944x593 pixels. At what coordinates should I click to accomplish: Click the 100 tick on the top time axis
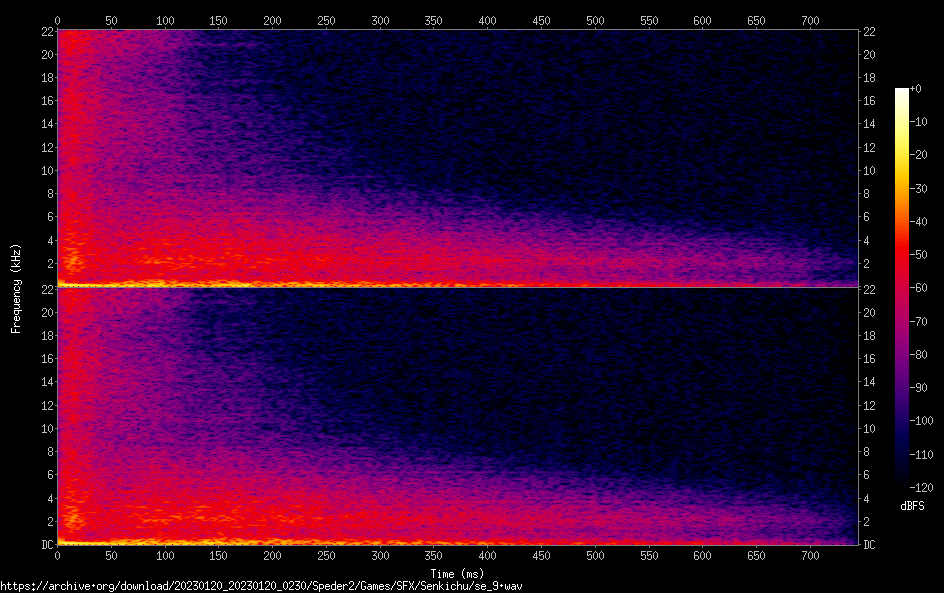pyautogui.click(x=164, y=20)
